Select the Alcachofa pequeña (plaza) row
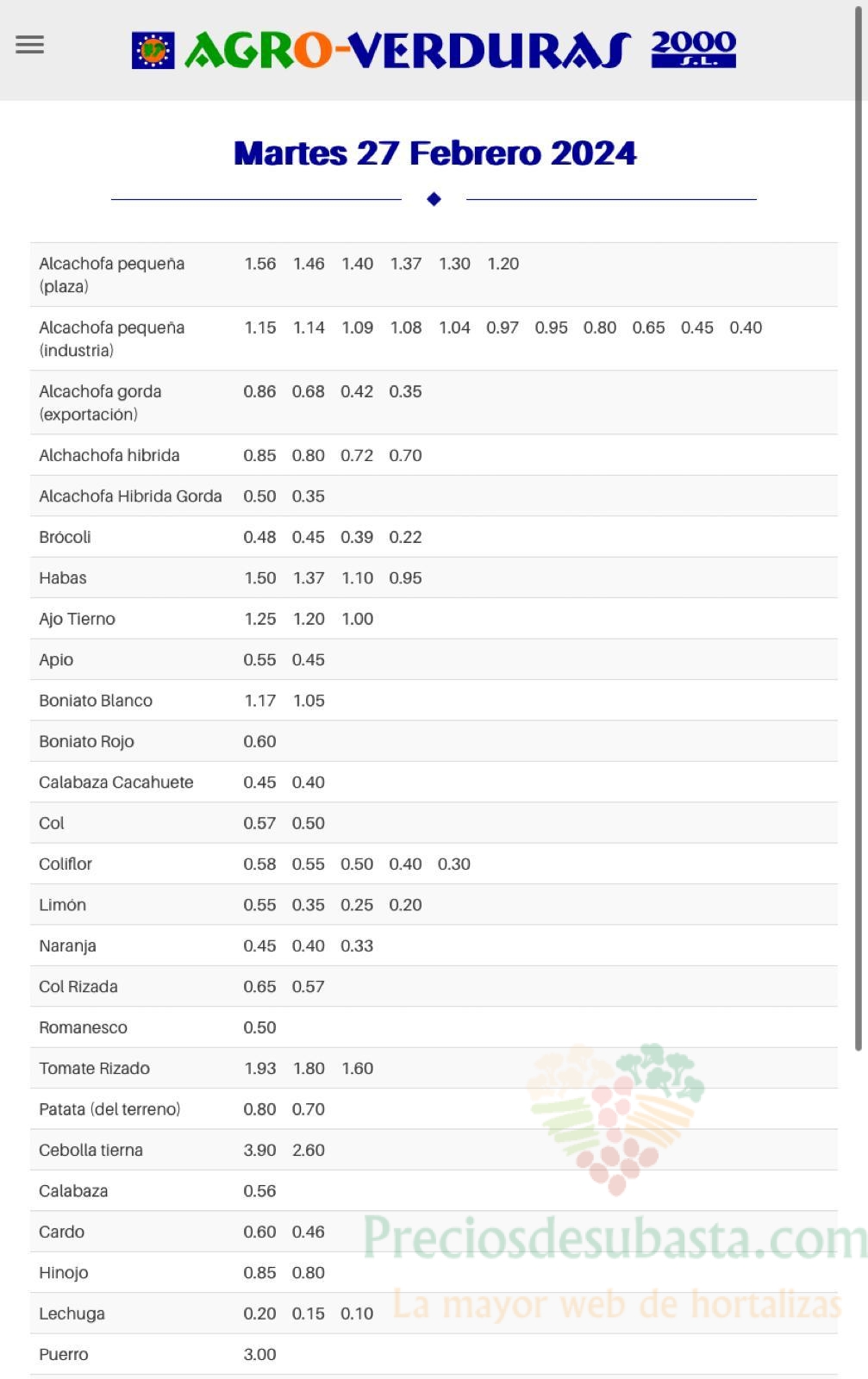The width and height of the screenshot is (868, 1379). pos(434,275)
